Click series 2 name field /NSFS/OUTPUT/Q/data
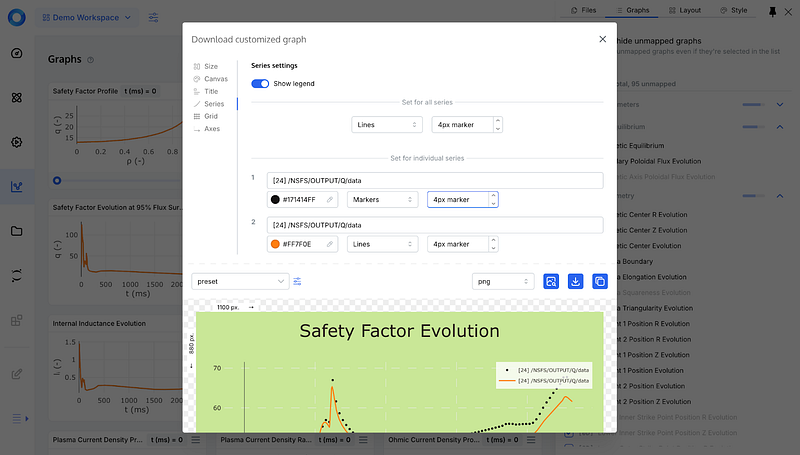 pyautogui.click(x=435, y=225)
